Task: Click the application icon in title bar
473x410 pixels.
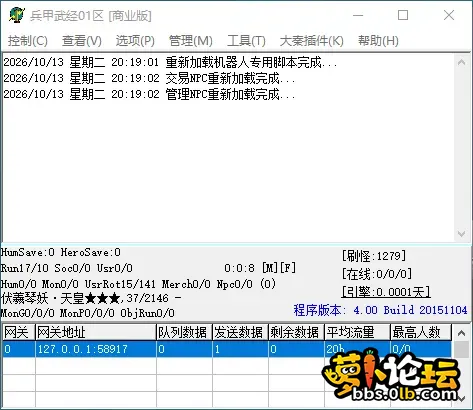Action: tap(17, 15)
